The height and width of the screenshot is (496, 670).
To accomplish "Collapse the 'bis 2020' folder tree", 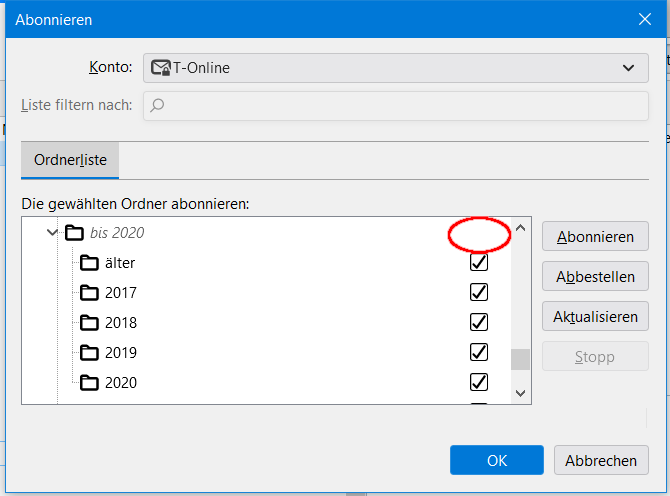I will click(x=52, y=233).
